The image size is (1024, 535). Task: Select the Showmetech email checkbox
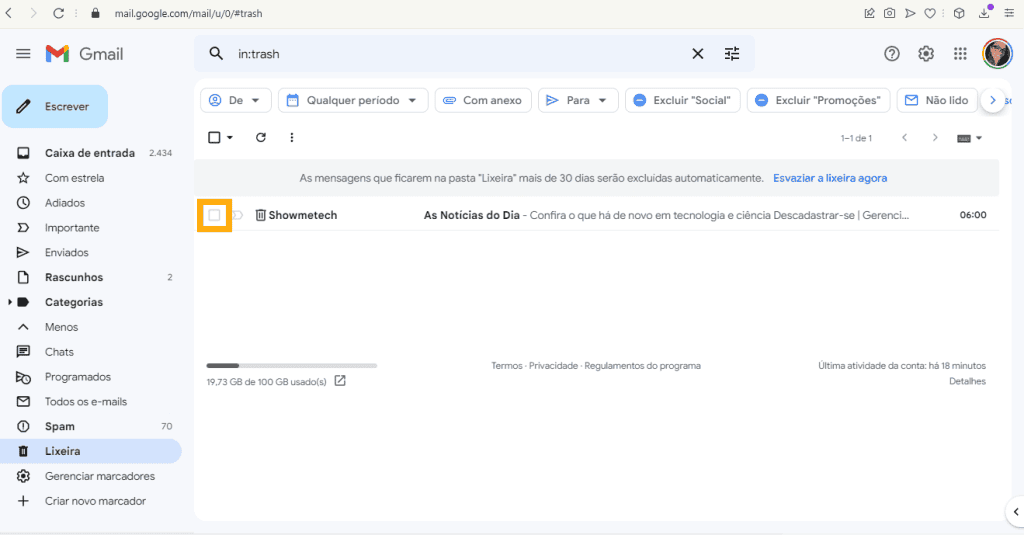[214, 215]
